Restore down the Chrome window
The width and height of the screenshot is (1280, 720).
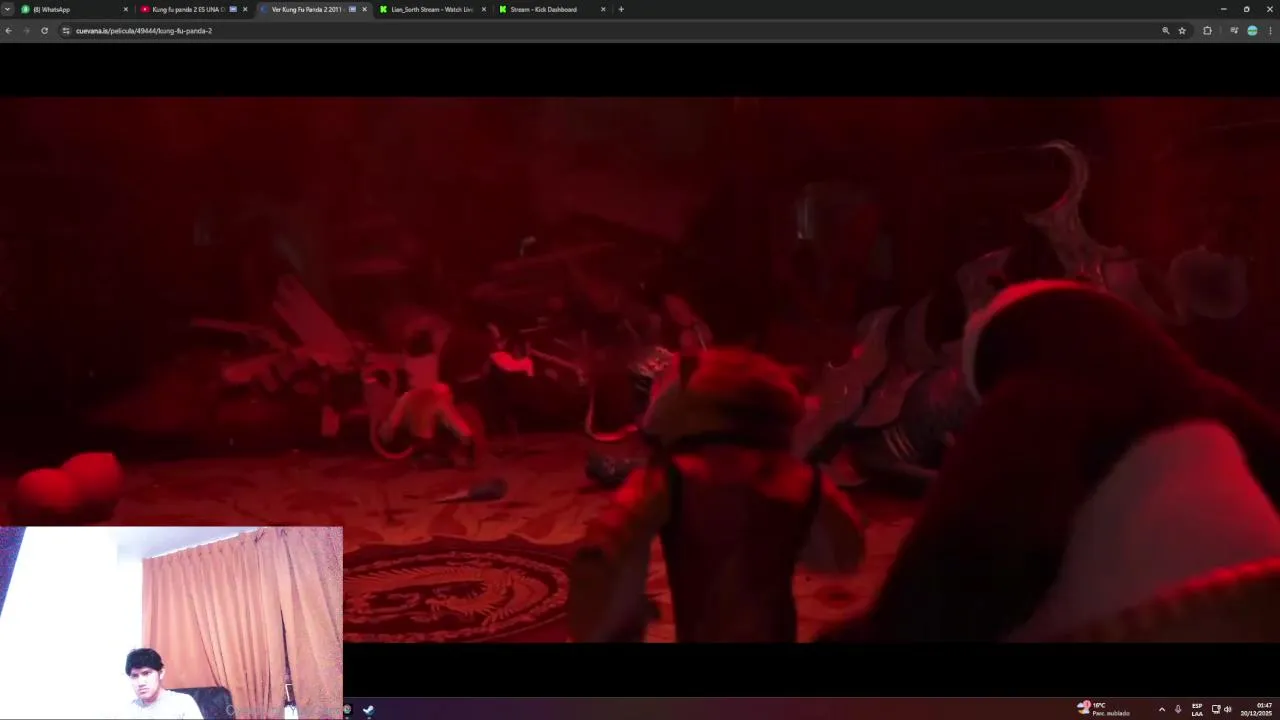tap(1246, 9)
